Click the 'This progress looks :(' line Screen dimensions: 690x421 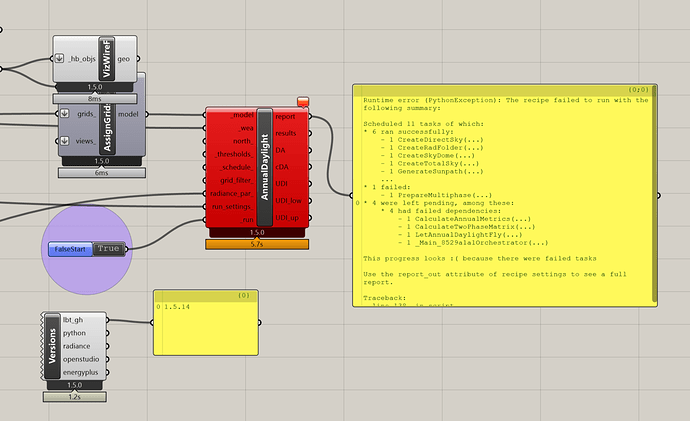click(480, 259)
